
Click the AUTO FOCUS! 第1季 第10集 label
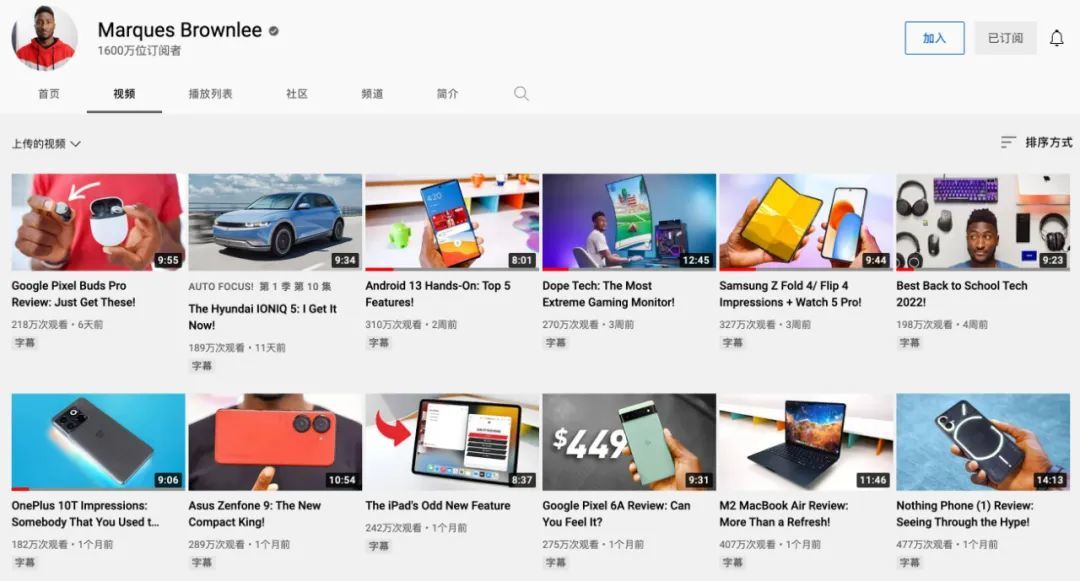point(260,286)
